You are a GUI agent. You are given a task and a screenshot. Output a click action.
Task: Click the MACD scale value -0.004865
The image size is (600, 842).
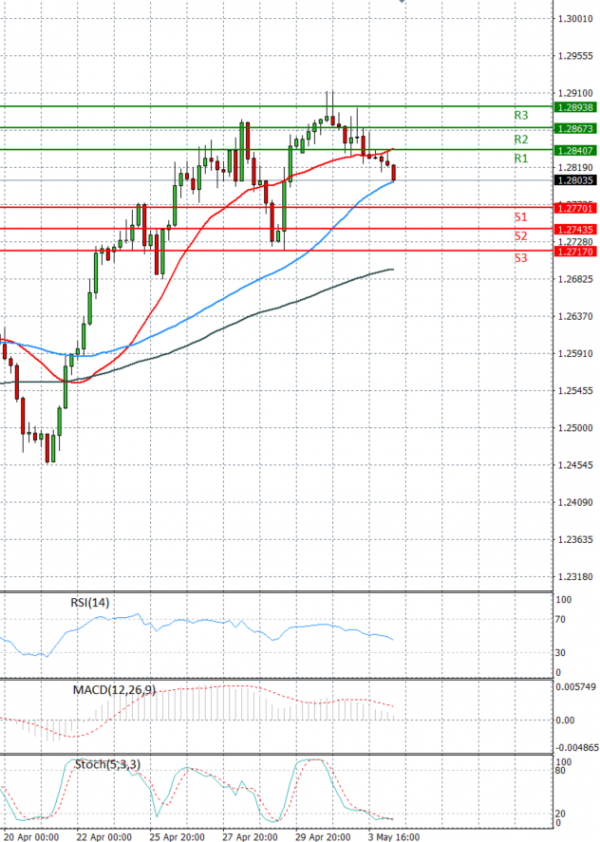pos(577,747)
